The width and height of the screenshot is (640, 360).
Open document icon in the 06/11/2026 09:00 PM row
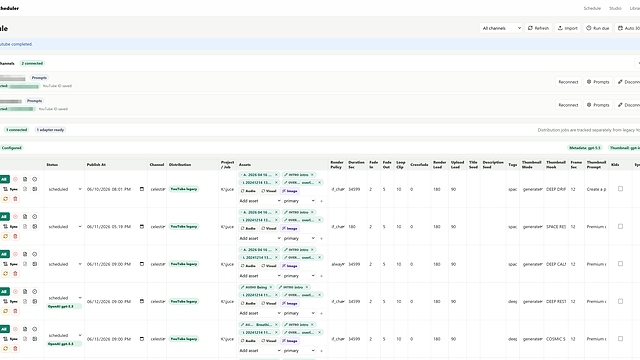(25, 254)
